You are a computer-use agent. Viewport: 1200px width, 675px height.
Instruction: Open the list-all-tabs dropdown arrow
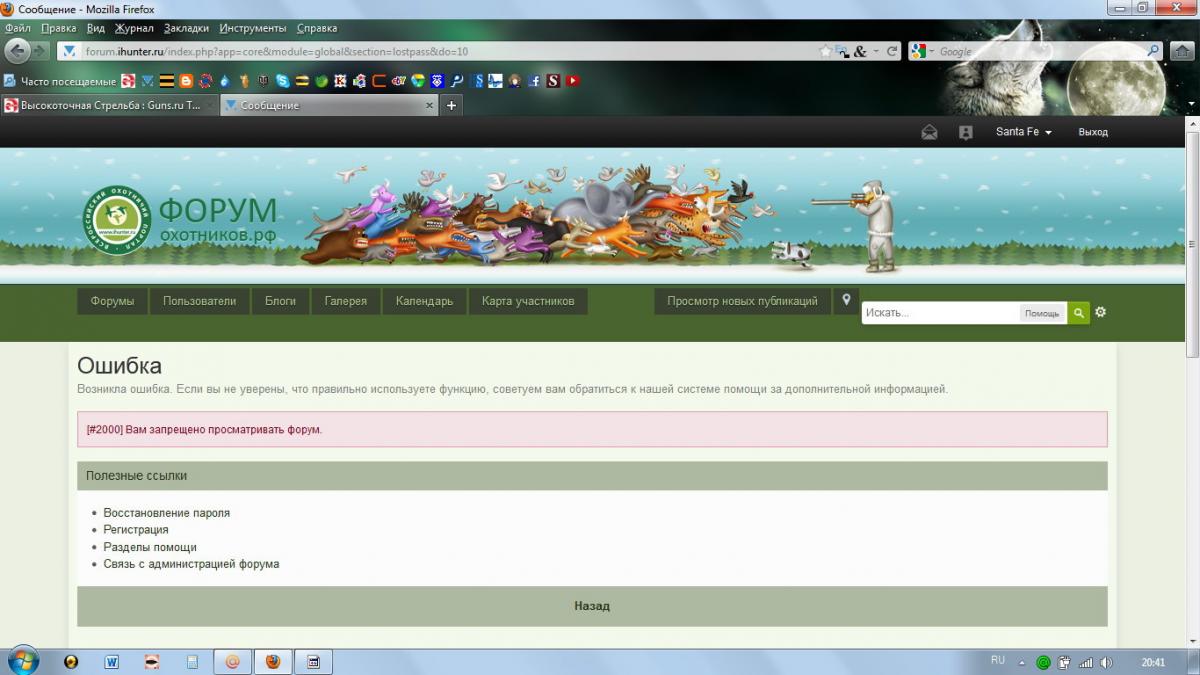click(1190, 105)
